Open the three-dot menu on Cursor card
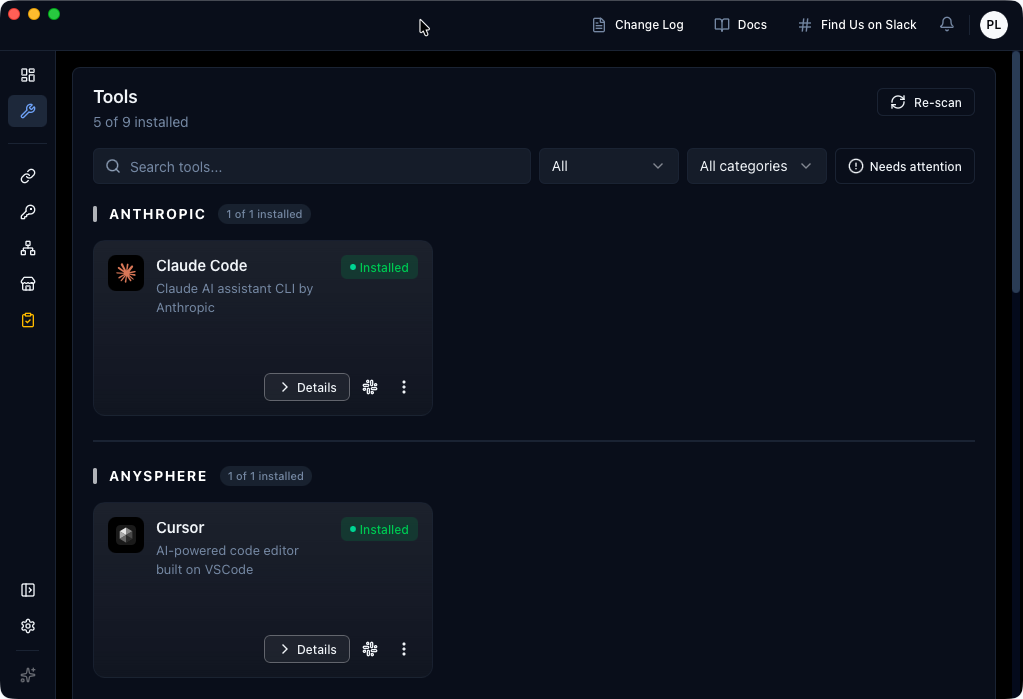 (404, 649)
